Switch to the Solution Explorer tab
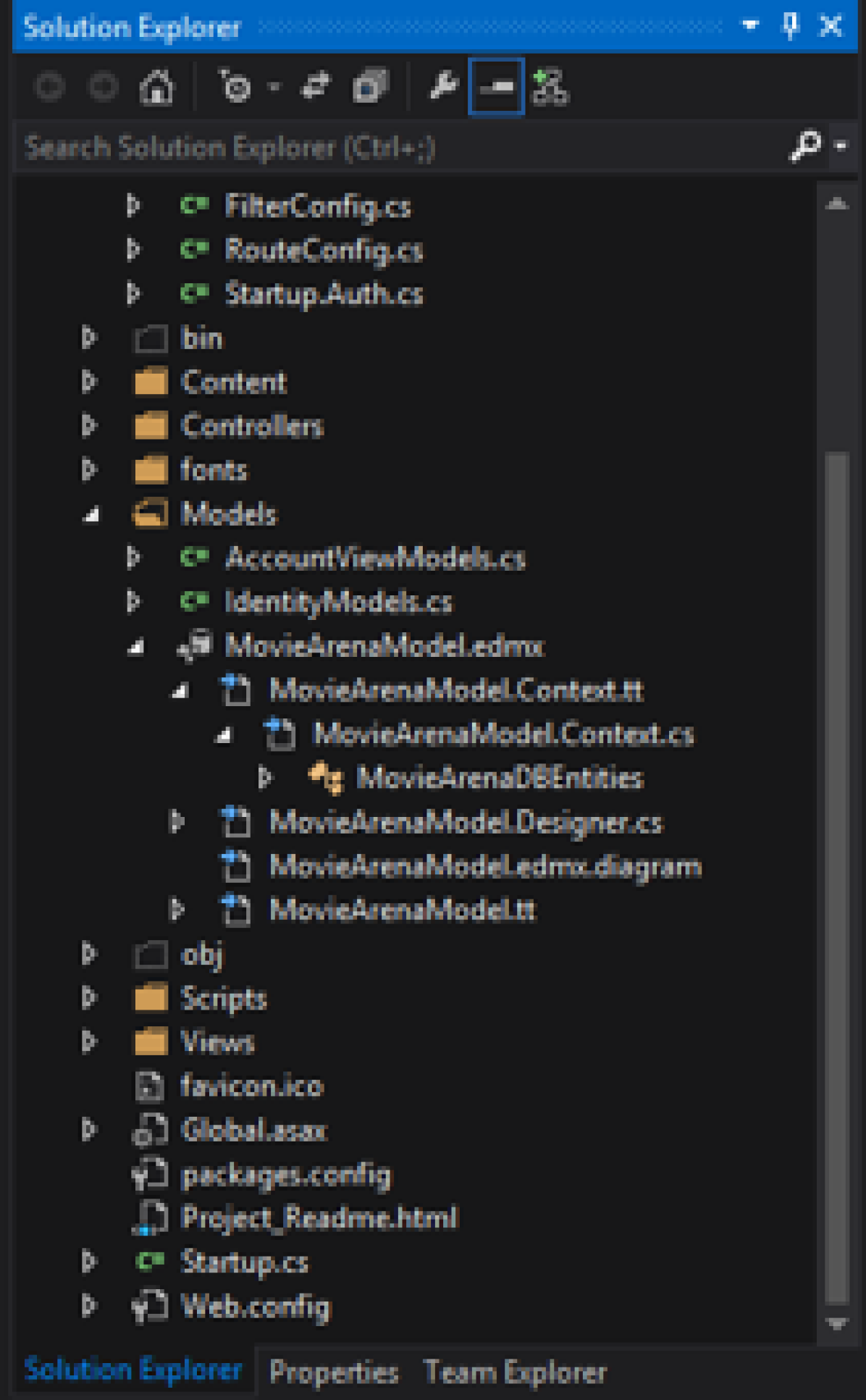 [x=133, y=1370]
